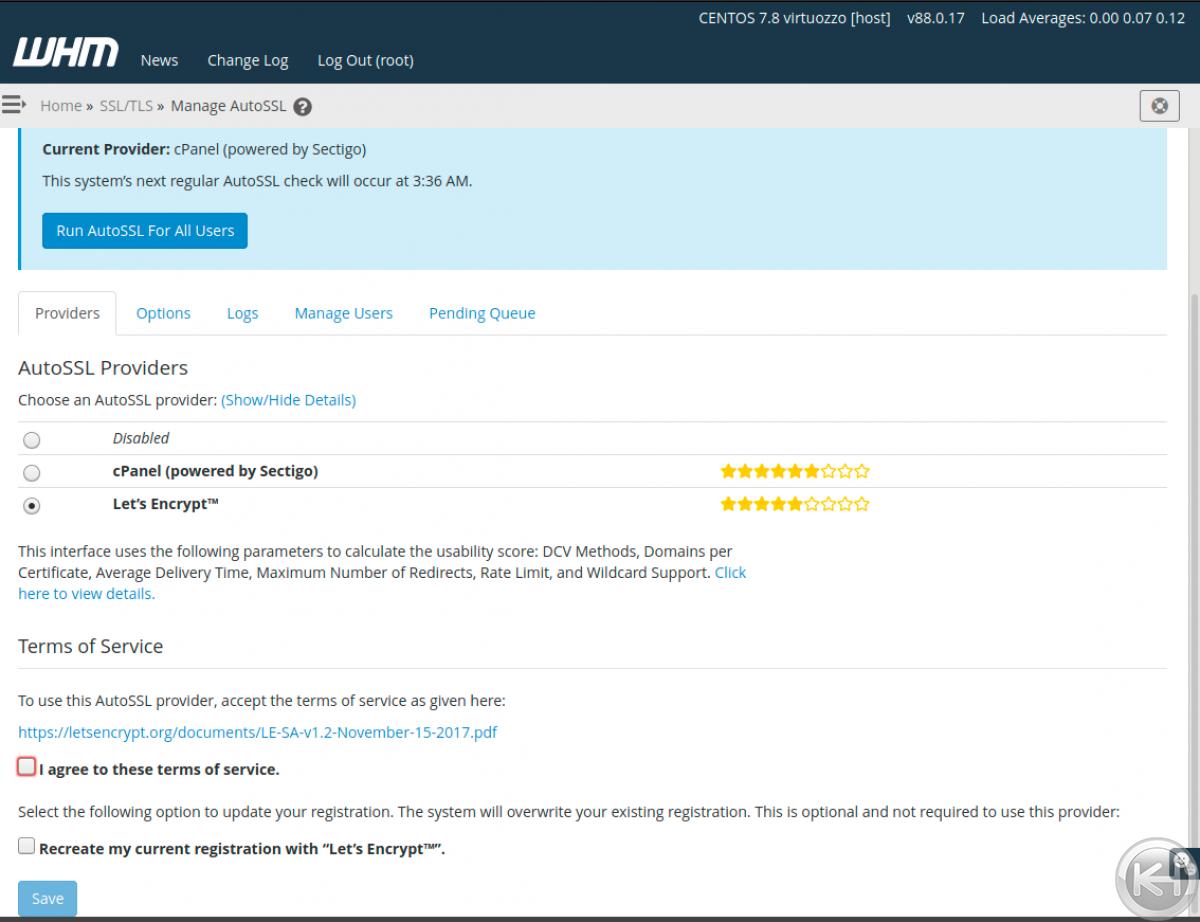This screenshot has height=922, width=1200.
Task: Click the Disabled provider label
Action: coord(141,438)
